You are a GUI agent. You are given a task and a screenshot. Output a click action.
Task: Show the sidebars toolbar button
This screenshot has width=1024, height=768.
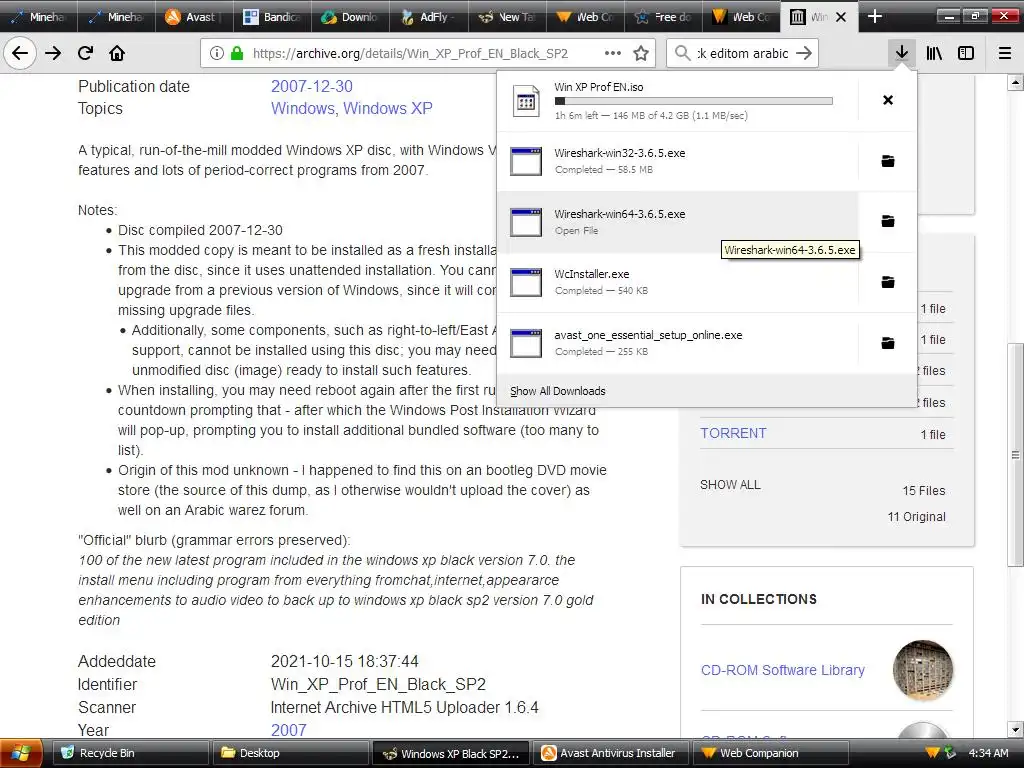966,53
